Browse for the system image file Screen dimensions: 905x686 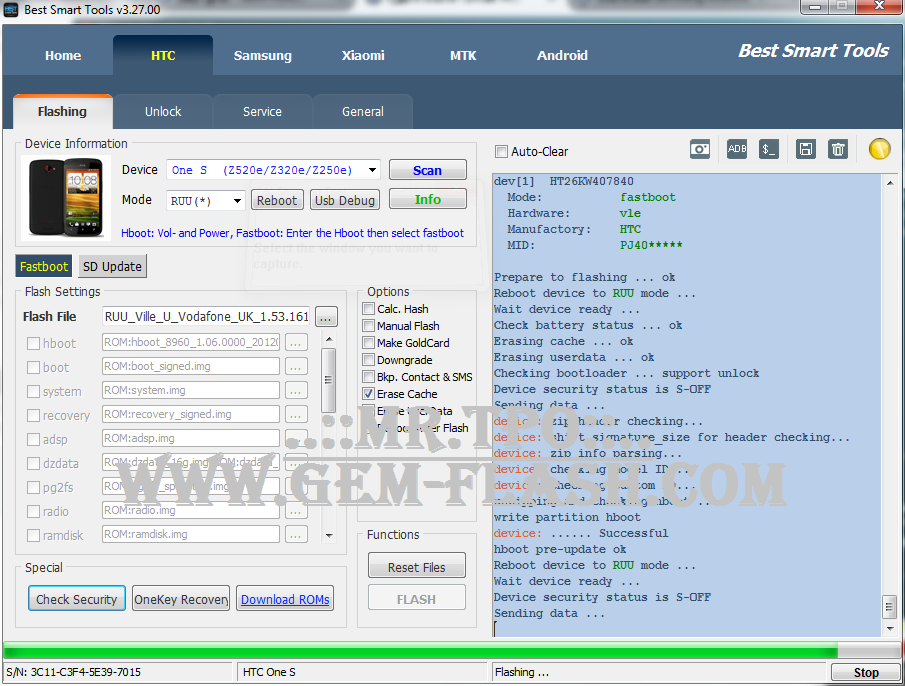[x=295, y=391]
